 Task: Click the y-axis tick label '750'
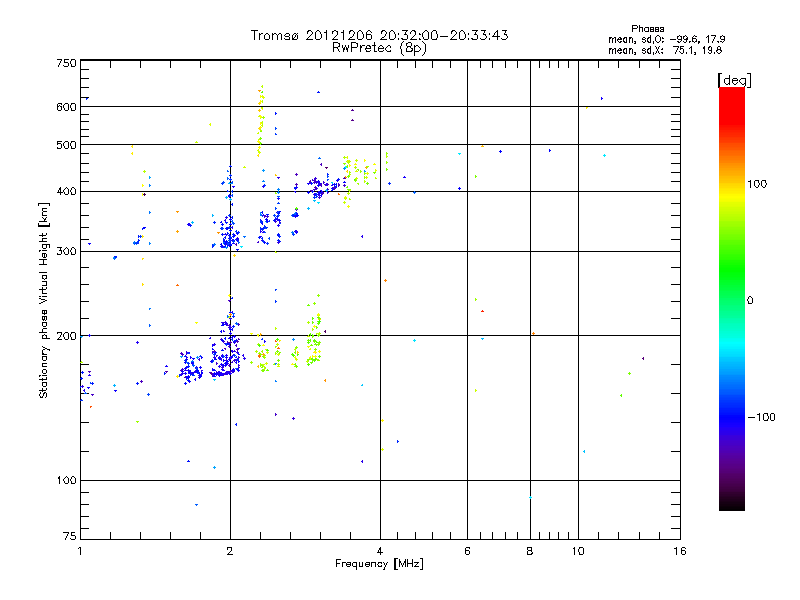tap(66, 63)
